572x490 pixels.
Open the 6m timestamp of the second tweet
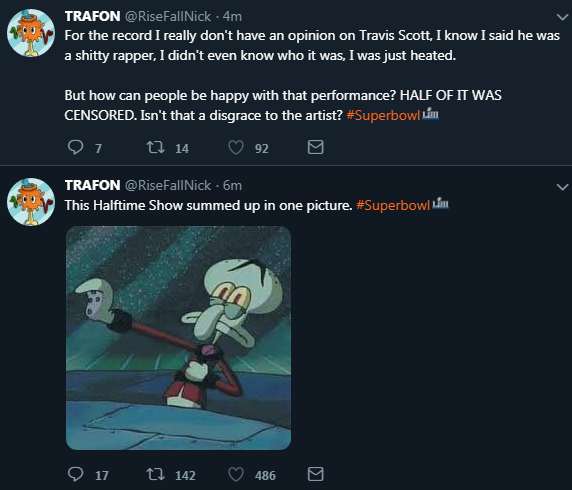tap(232, 186)
